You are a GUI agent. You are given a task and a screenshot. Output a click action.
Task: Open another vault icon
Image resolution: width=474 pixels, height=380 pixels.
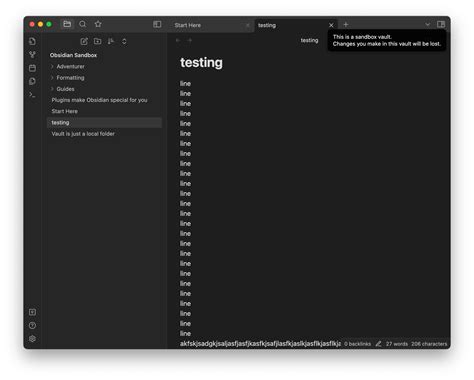[x=32, y=312]
